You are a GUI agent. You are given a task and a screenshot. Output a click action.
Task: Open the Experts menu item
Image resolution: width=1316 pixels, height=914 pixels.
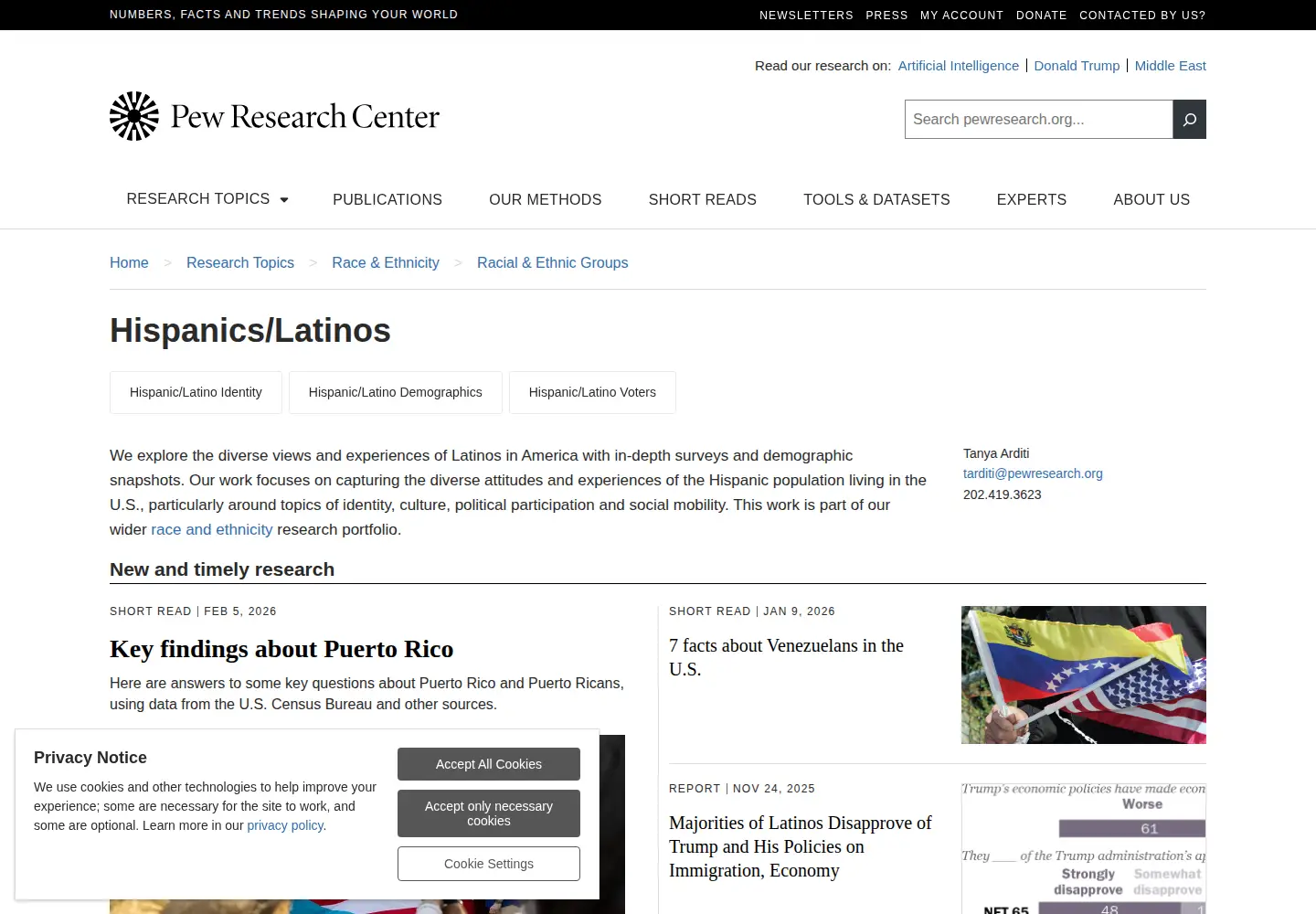pyautogui.click(x=1032, y=199)
